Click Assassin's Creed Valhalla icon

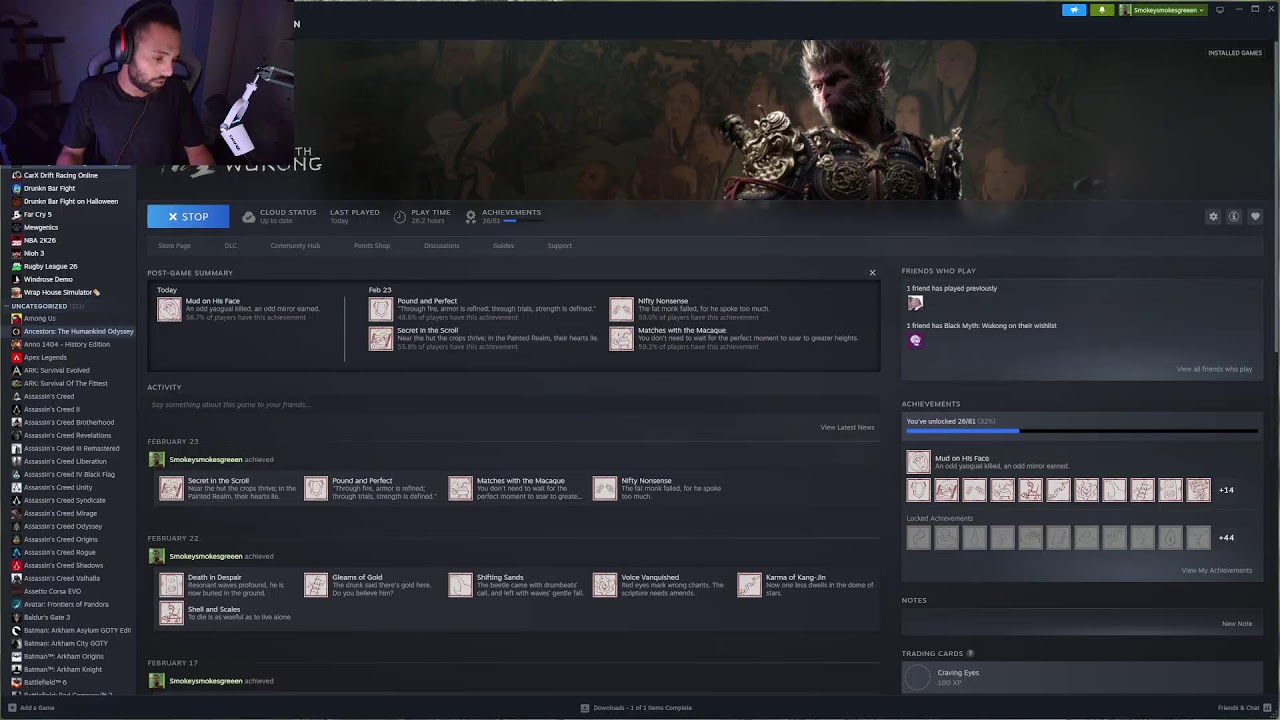tap(16, 578)
